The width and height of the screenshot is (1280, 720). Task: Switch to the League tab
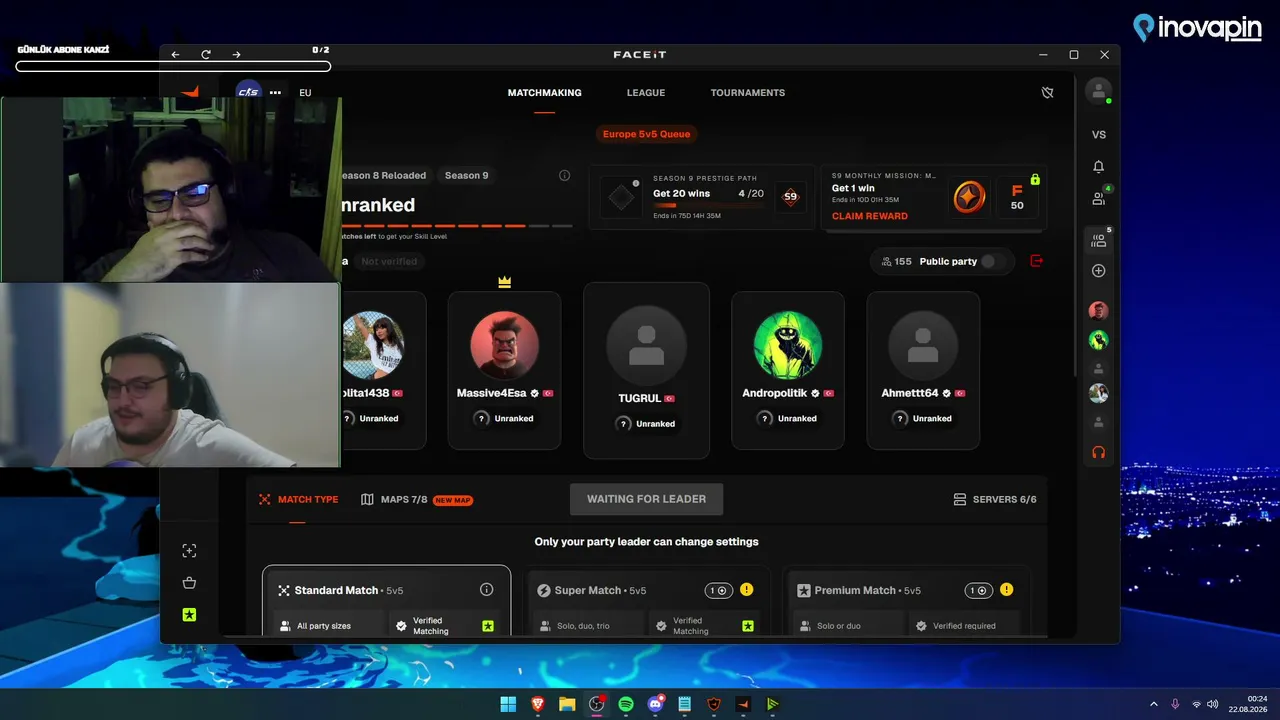646,93
